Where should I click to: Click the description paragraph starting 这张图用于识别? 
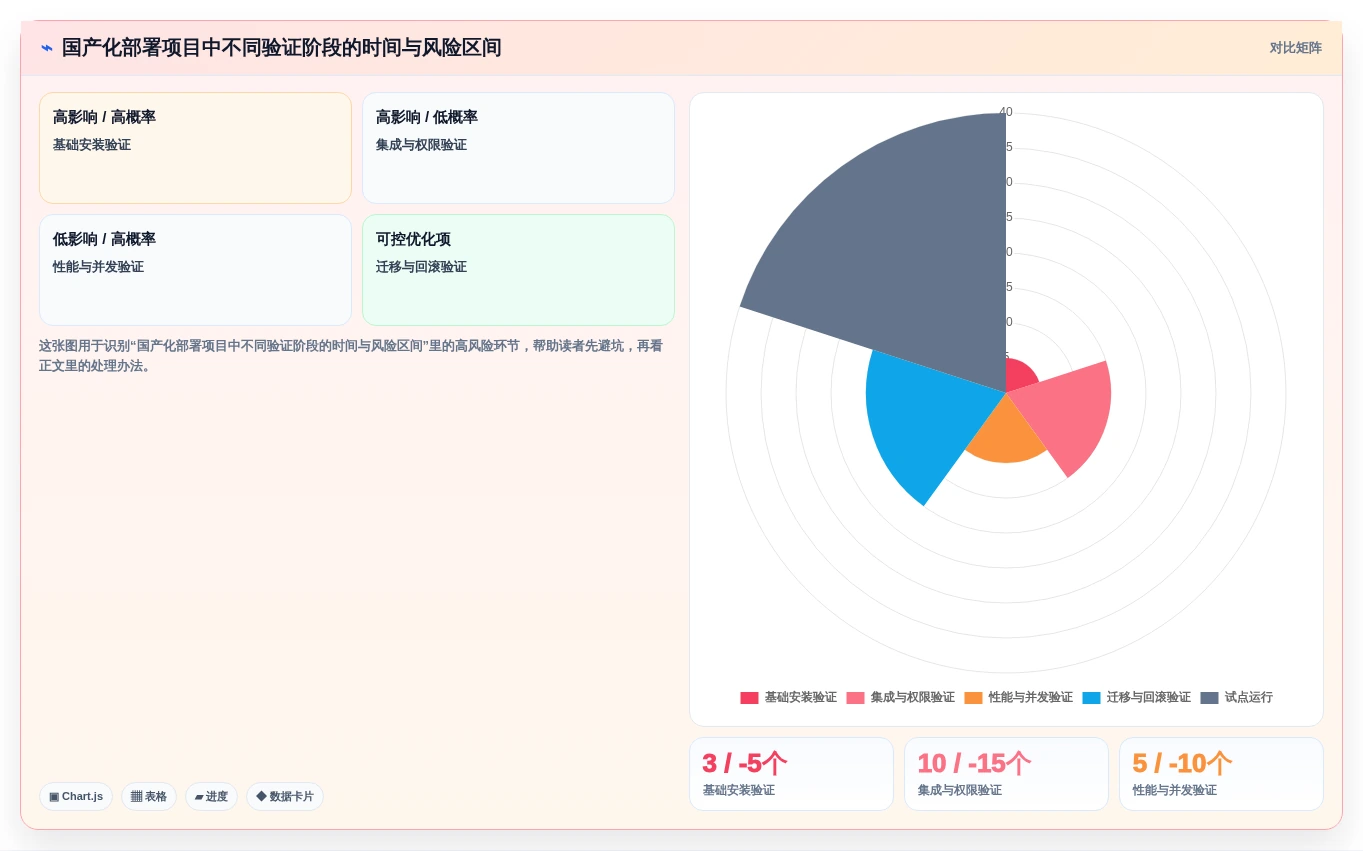click(351, 356)
